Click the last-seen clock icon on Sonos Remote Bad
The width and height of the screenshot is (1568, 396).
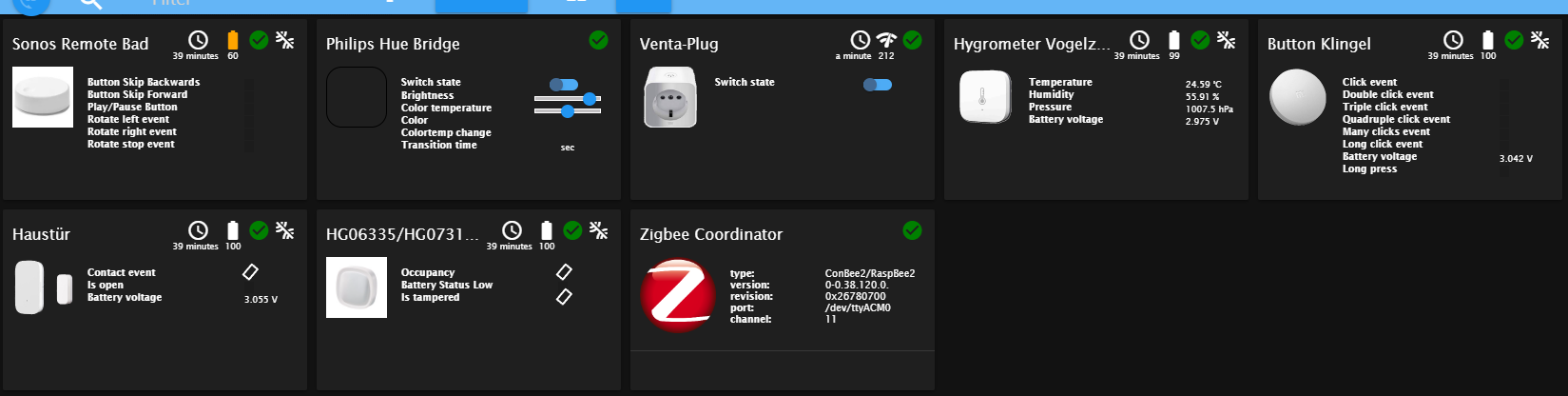coord(198,40)
